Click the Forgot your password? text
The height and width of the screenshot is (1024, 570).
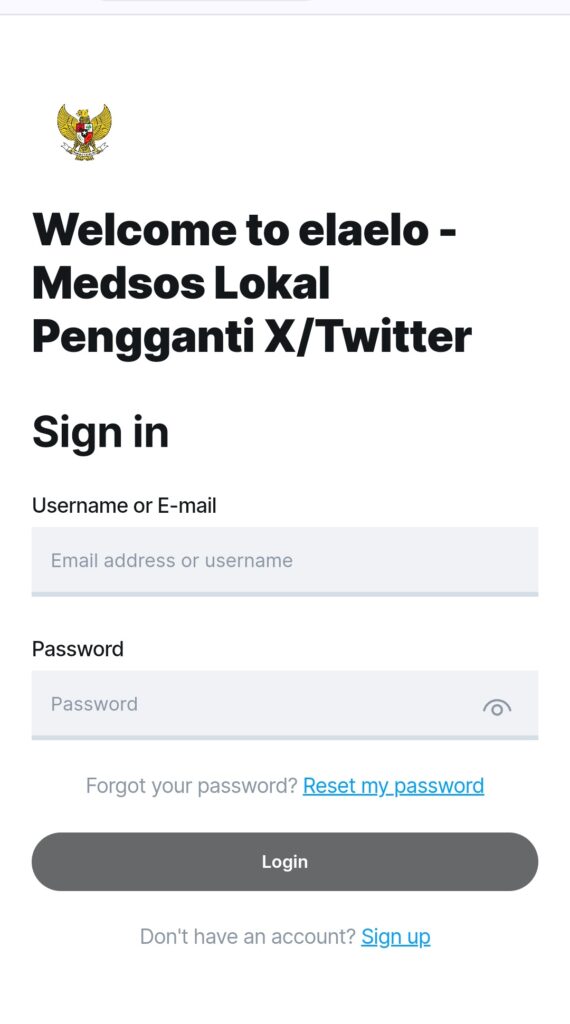[x=192, y=786]
